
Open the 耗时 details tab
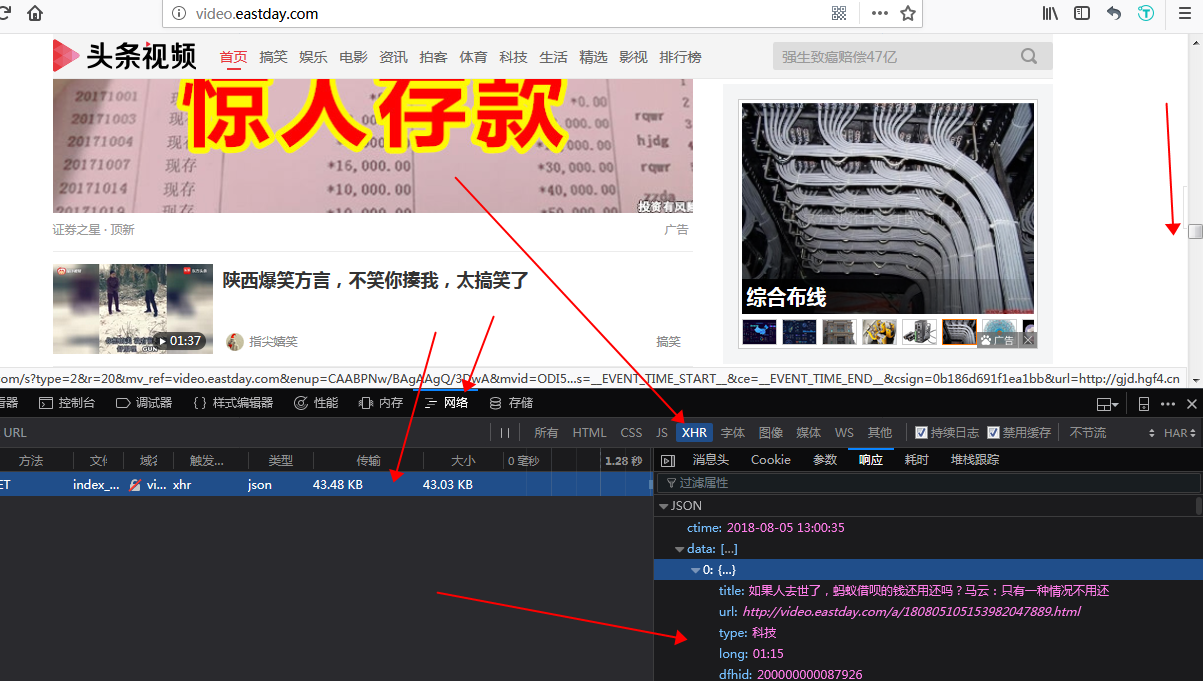click(x=916, y=460)
